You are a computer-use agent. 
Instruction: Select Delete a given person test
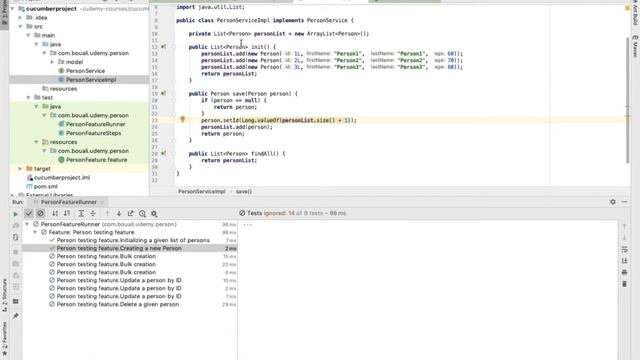[118, 304]
